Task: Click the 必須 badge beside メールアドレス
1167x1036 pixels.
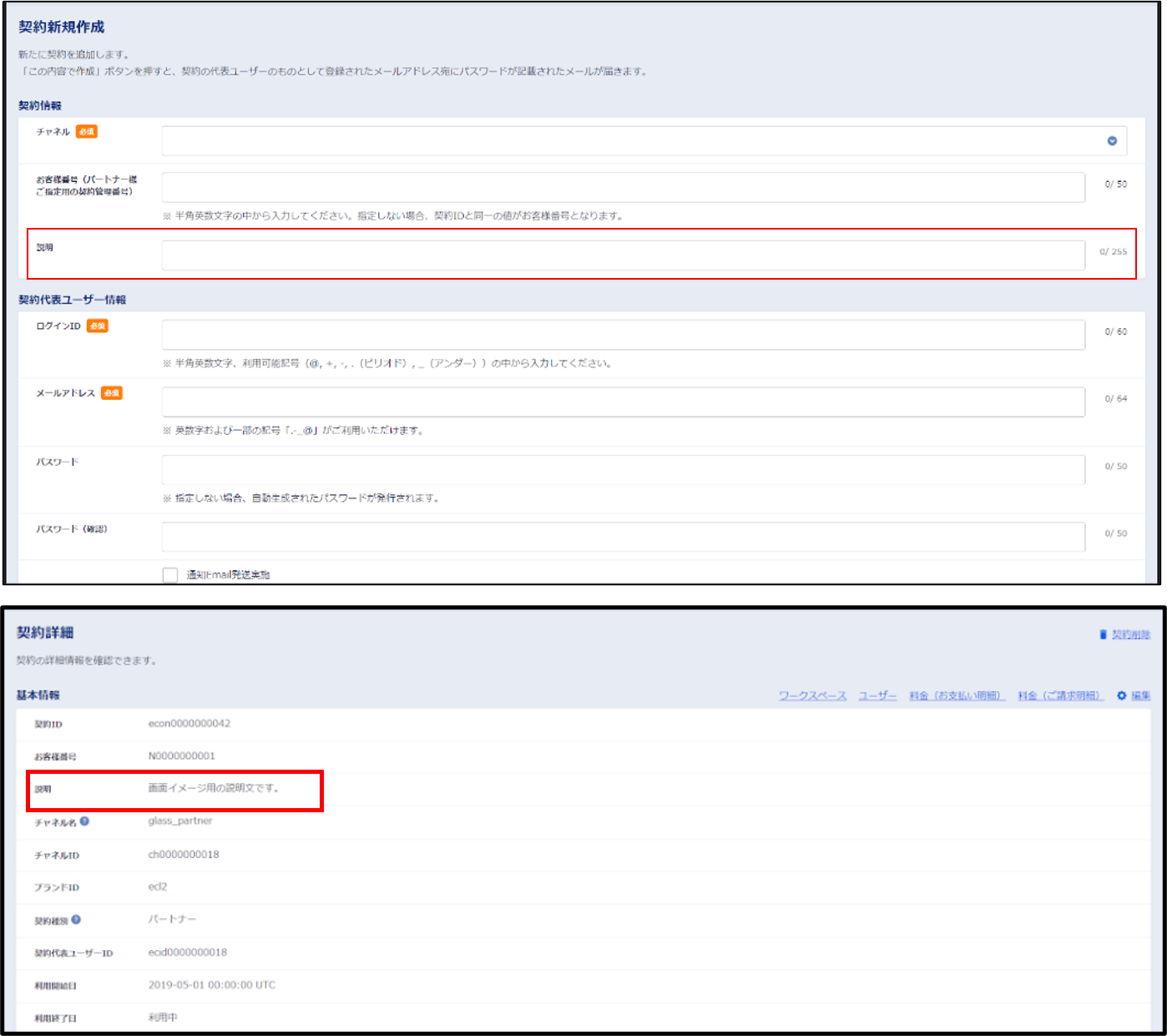Action: 113,393
